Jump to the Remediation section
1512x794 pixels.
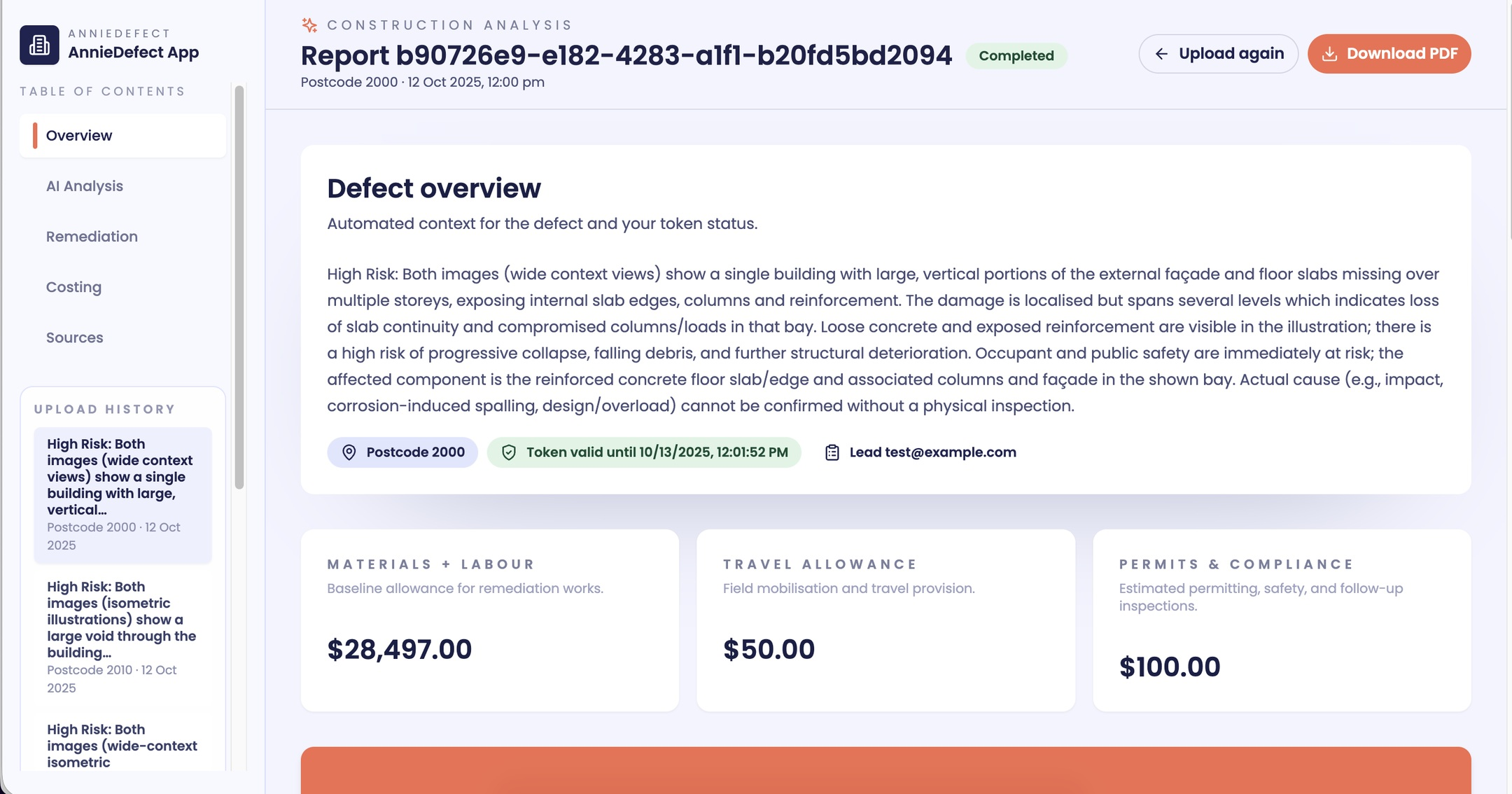point(92,237)
